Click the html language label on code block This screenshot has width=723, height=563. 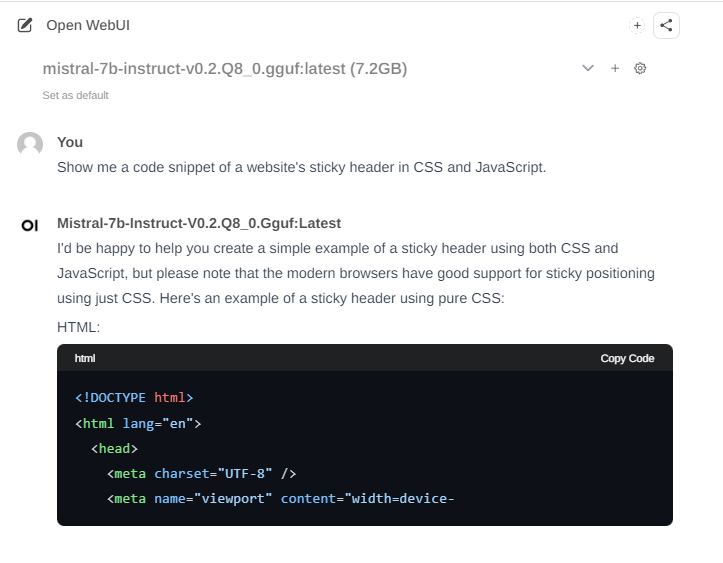click(x=85, y=358)
